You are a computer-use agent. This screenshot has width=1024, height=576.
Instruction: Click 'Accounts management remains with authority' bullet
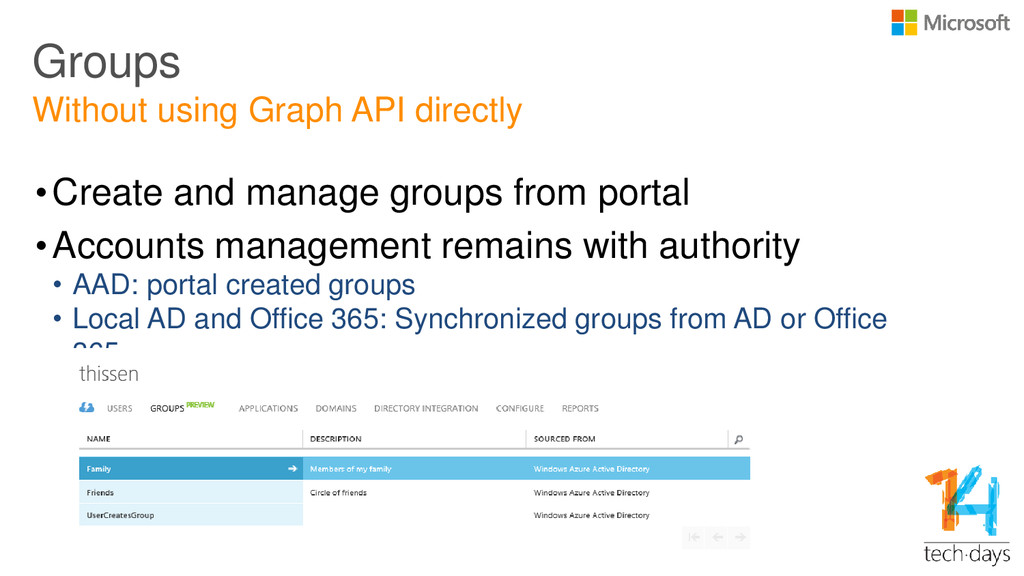(x=426, y=247)
